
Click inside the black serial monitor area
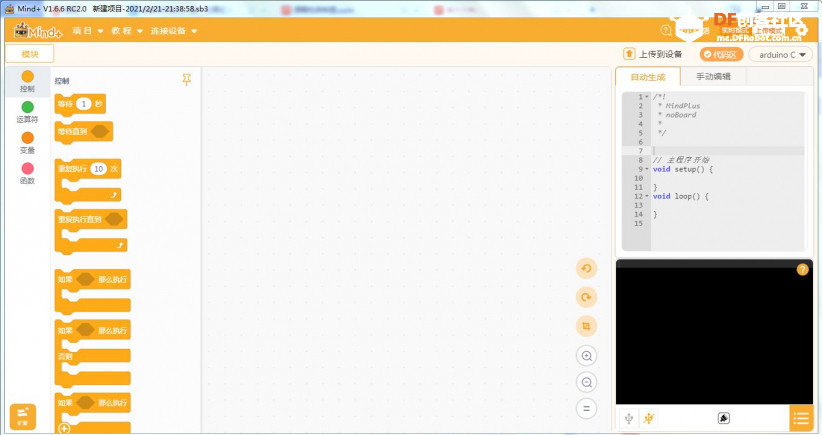coord(714,335)
